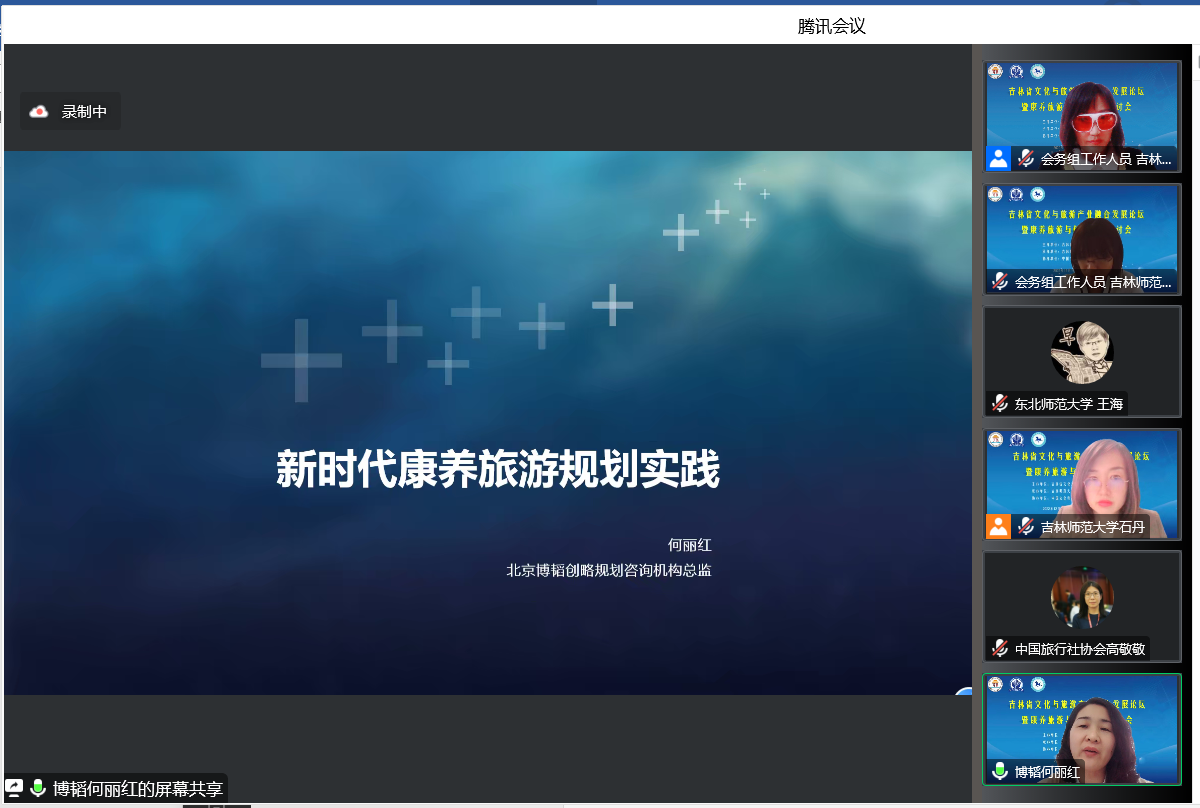This screenshot has width=1200, height=808.
Task: Click the screen share icon at bottom left
Action: pos(15,788)
